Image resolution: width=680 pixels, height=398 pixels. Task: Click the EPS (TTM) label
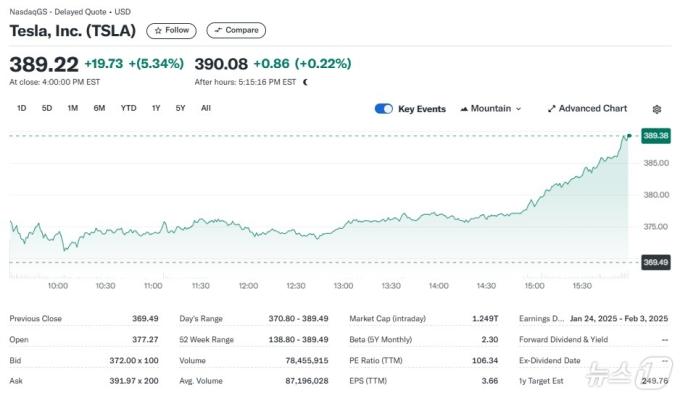pos(368,381)
